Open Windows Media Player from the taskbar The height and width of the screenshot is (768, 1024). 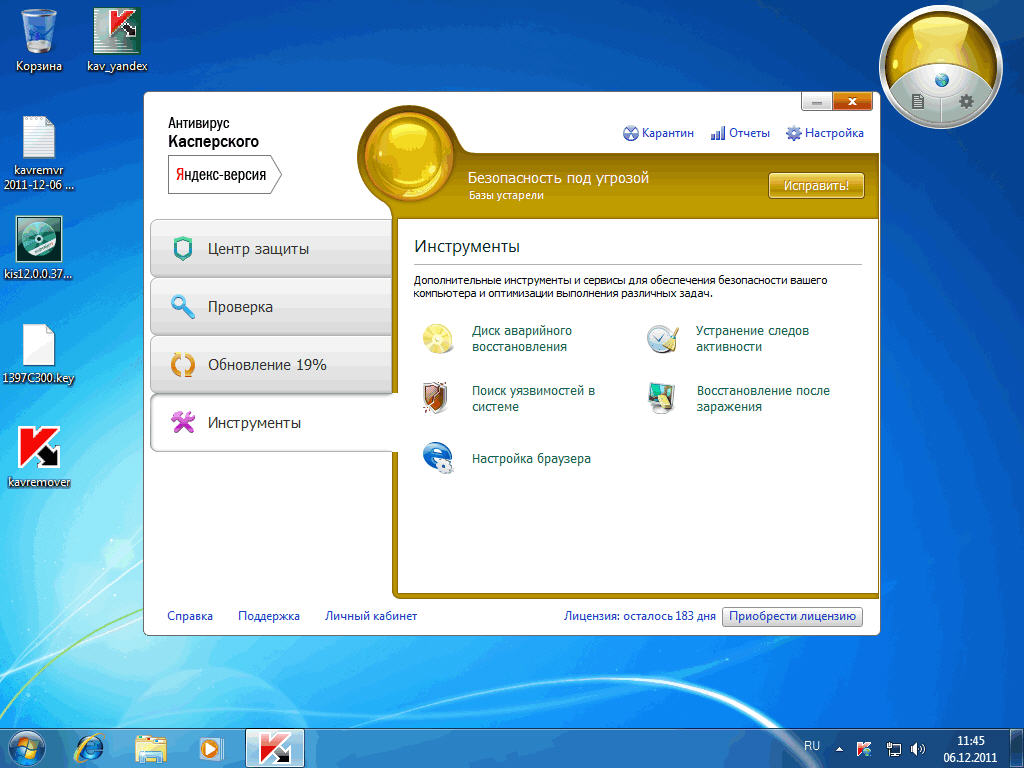pyautogui.click(x=211, y=748)
